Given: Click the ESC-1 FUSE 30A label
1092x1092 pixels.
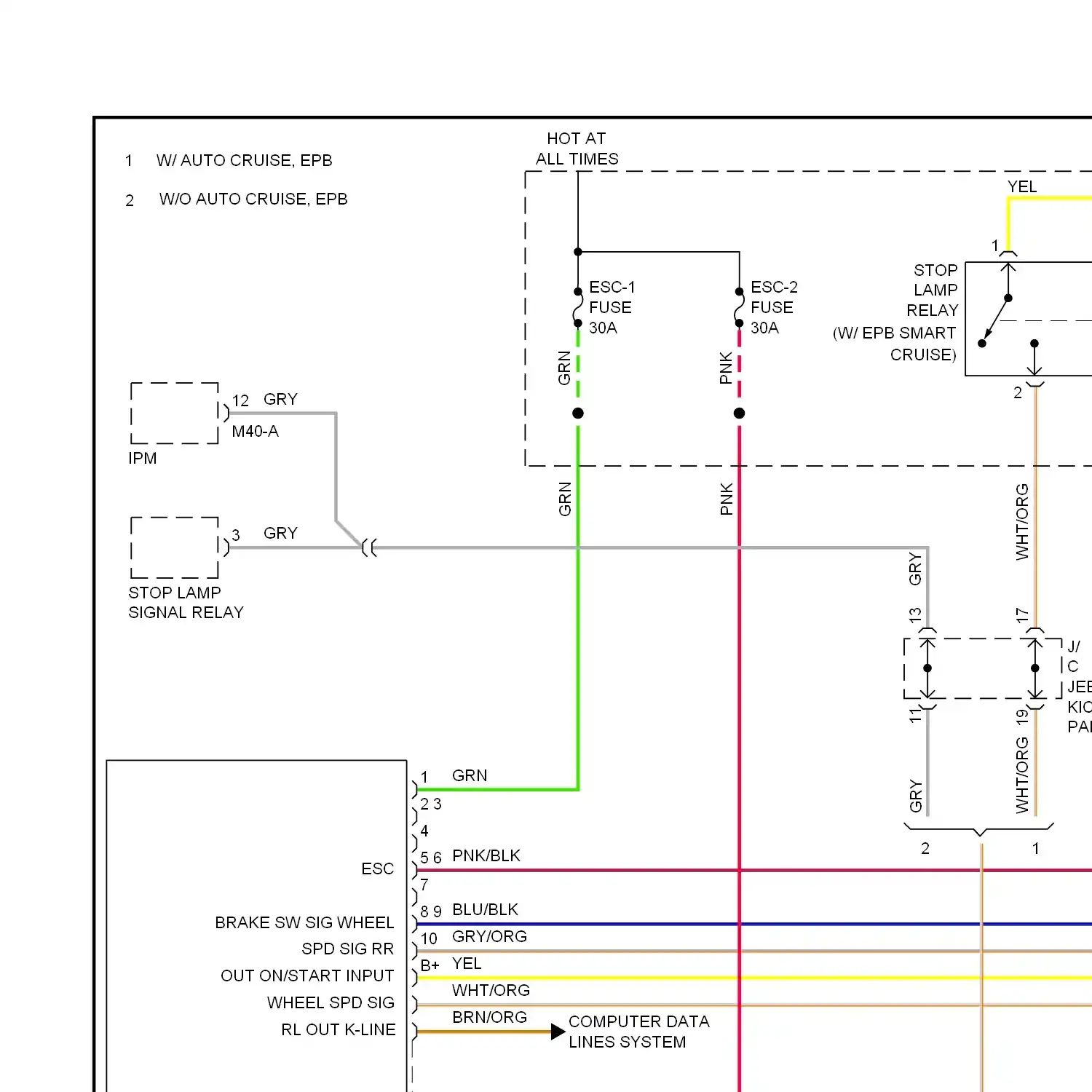Looking at the screenshot, I should [x=612, y=307].
